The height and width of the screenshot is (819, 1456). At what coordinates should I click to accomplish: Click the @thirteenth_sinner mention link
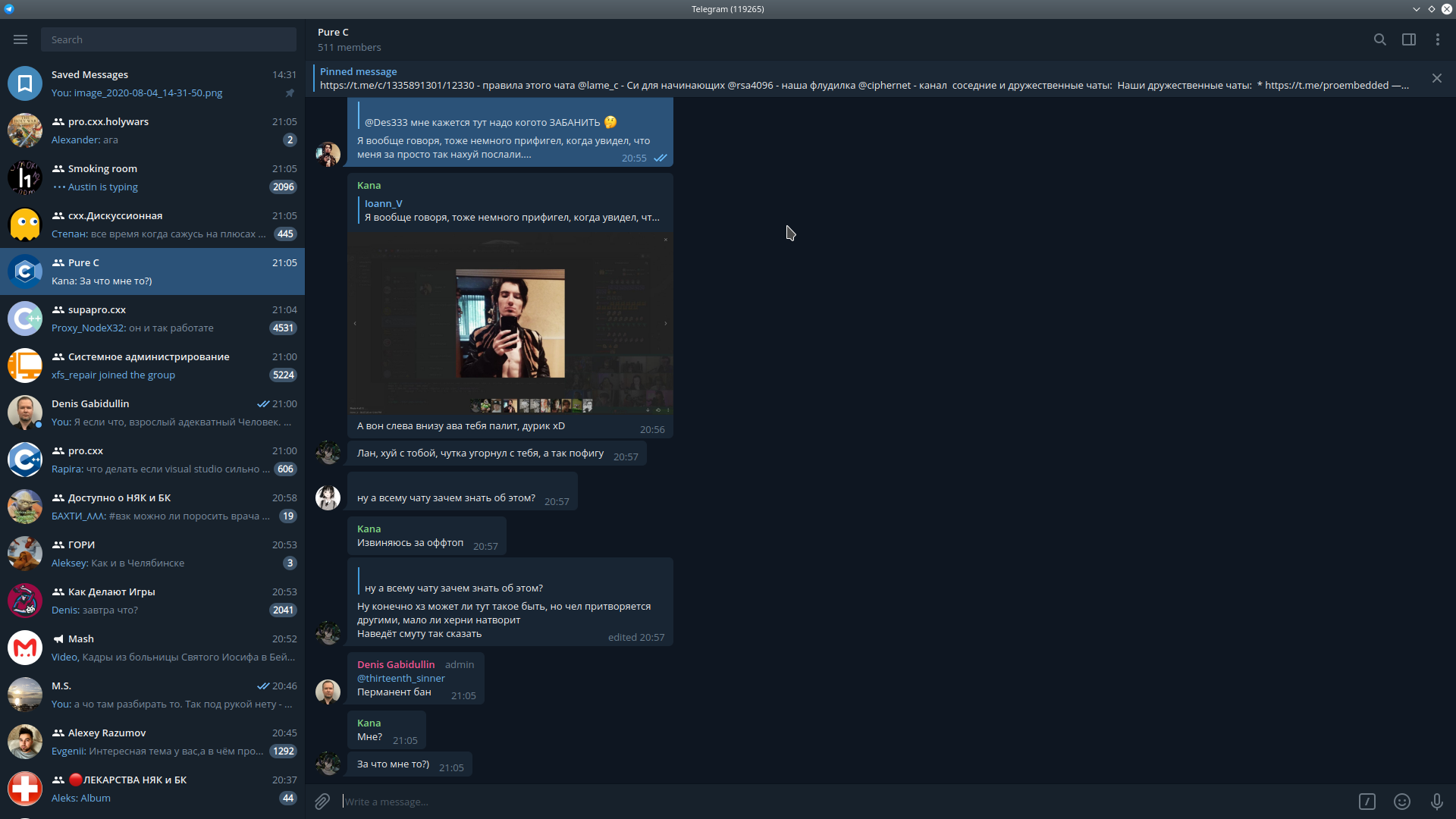(x=401, y=678)
